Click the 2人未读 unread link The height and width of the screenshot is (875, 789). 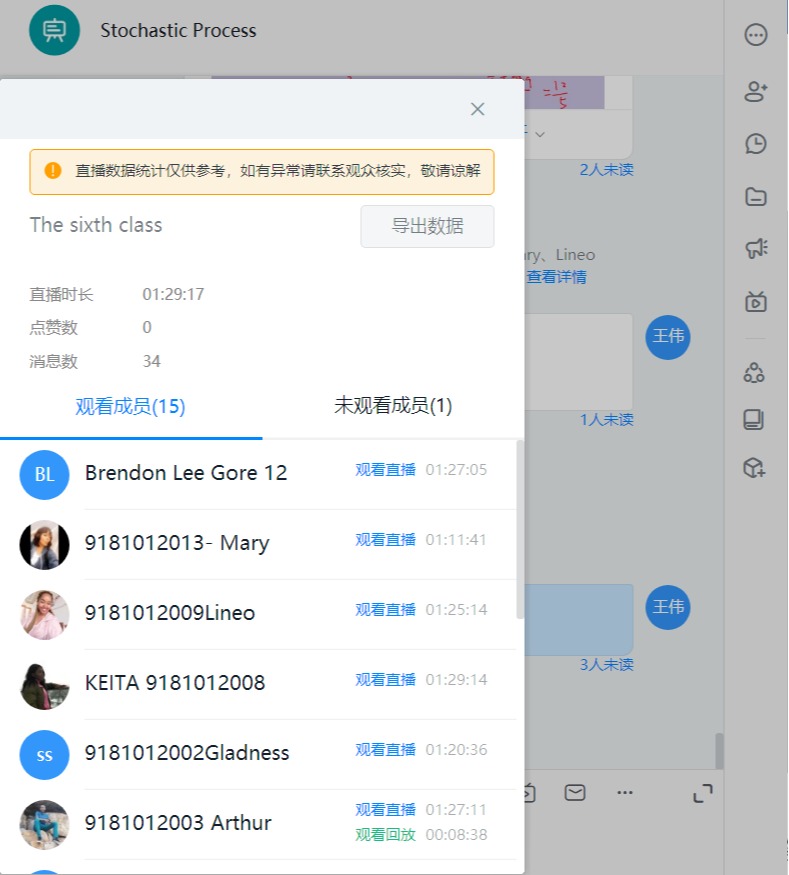[606, 170]
